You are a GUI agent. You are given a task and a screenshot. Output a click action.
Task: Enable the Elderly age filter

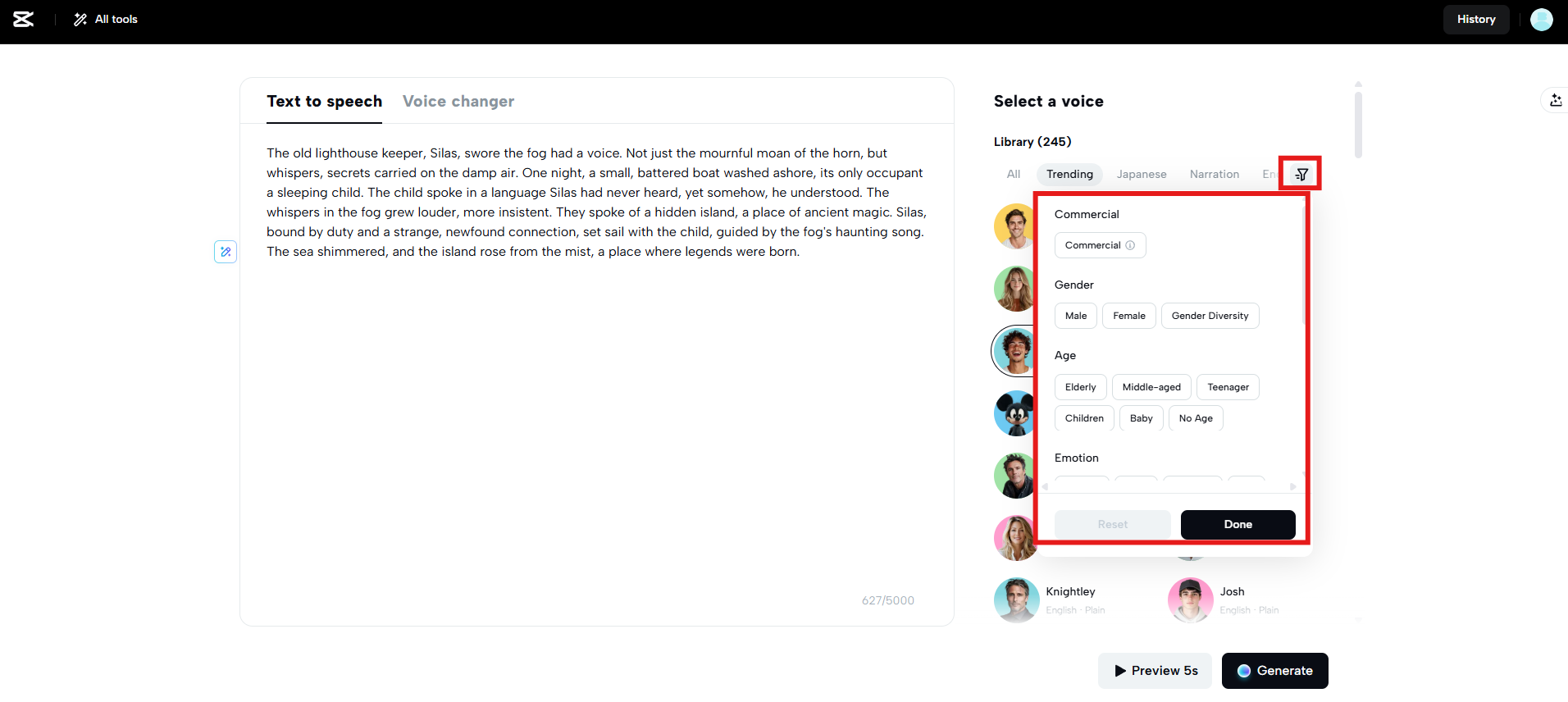[1080, 387]
